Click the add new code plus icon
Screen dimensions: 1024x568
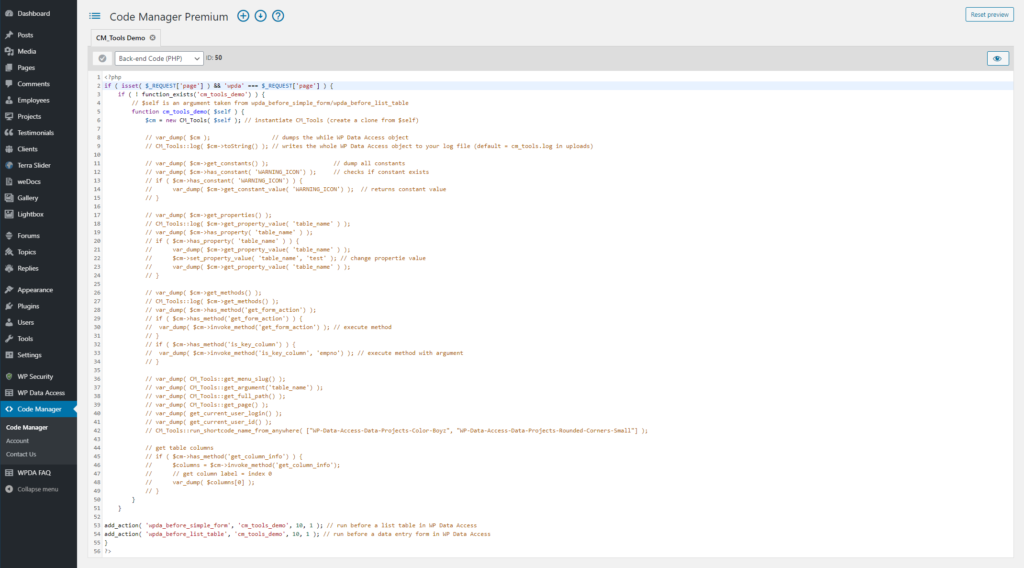click(x=243, y=16)
